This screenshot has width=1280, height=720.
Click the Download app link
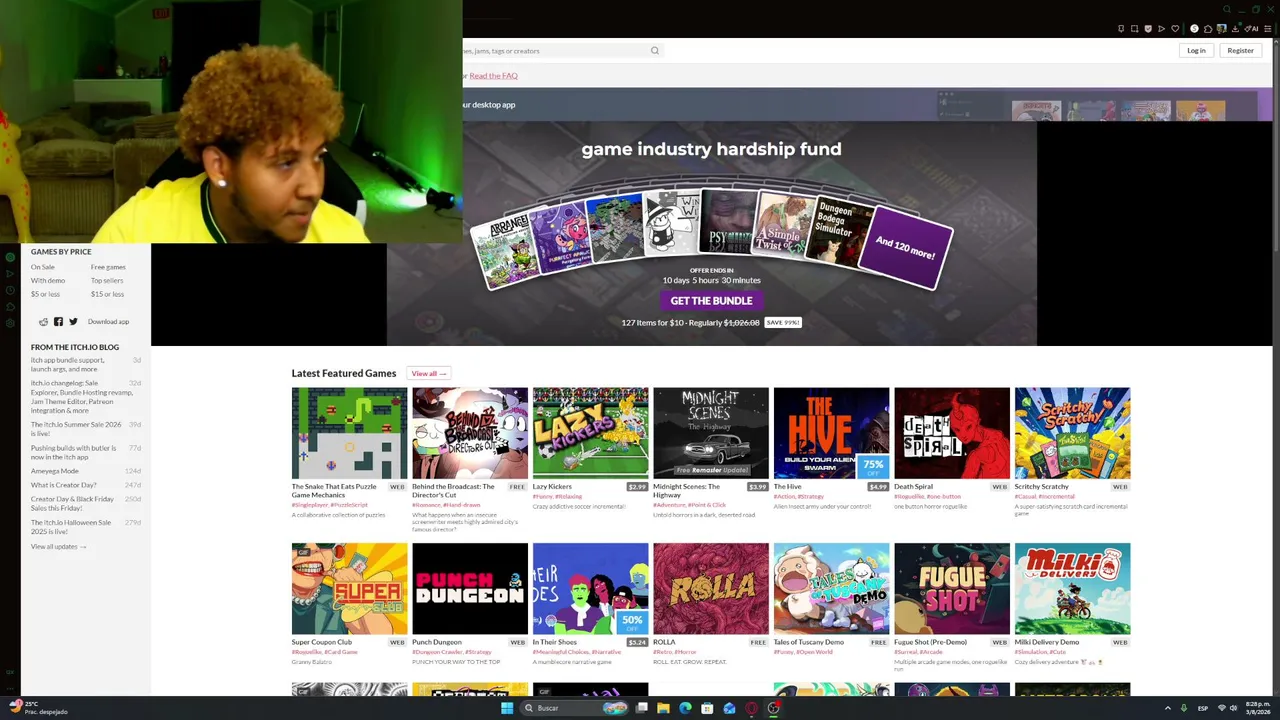tap(108, 322)
